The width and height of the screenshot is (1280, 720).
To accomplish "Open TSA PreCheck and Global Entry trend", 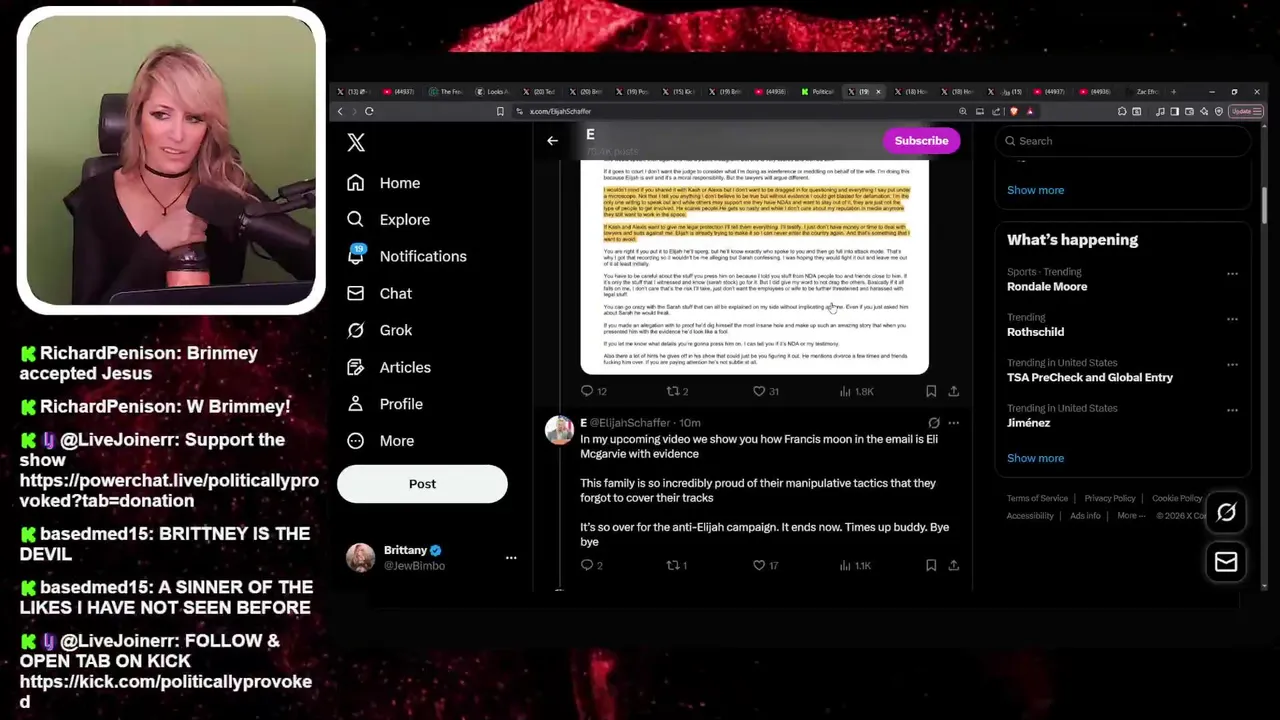I will 1090,377.
